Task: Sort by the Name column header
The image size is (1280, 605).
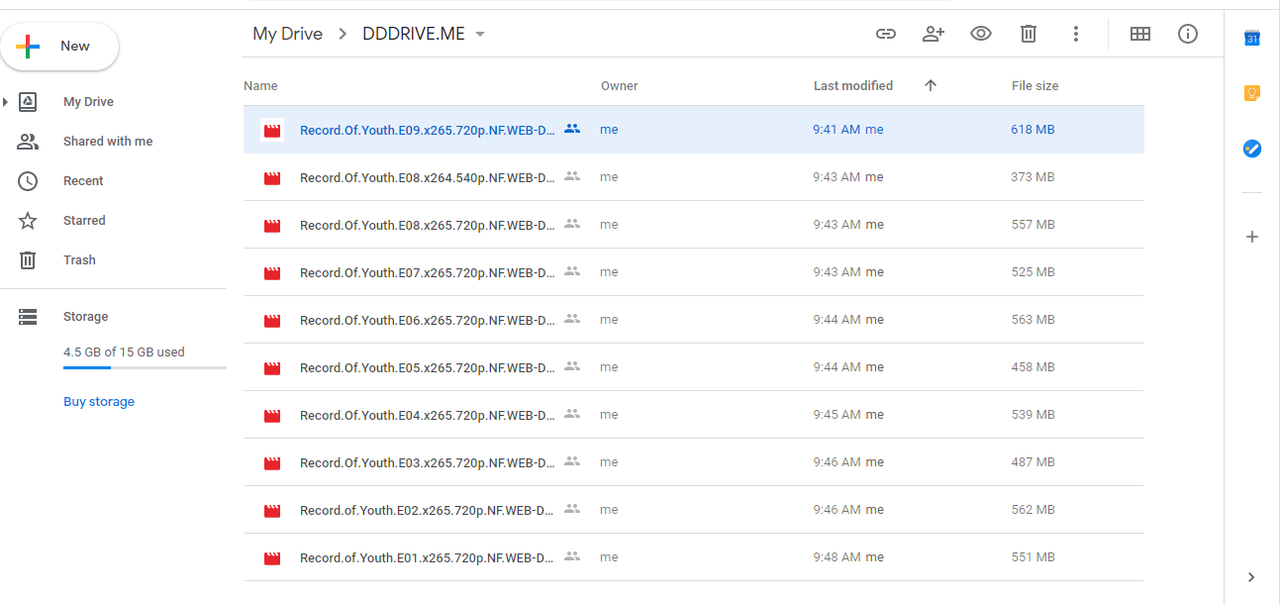Action: (260, 86)
